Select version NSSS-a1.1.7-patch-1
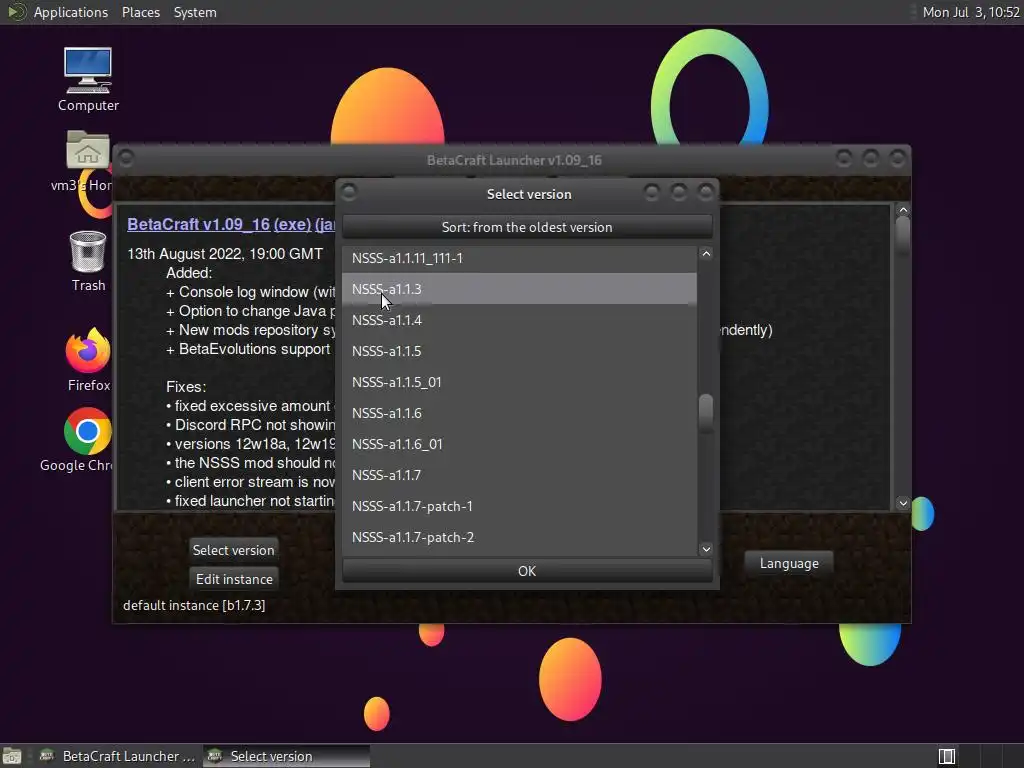The image size is (1024, 768). tap(519, 506)
